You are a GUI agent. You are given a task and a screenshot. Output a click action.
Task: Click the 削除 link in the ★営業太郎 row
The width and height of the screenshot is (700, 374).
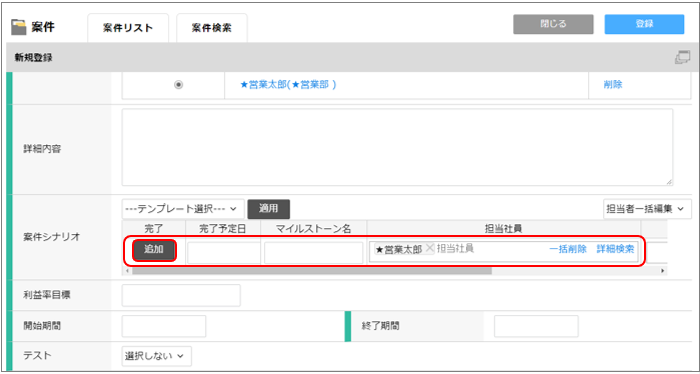click(x=613, y=85)
